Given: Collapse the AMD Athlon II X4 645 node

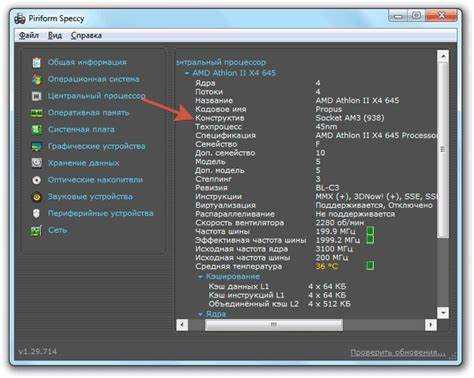Looking at the screenshot, I should (x=187, y=73).
